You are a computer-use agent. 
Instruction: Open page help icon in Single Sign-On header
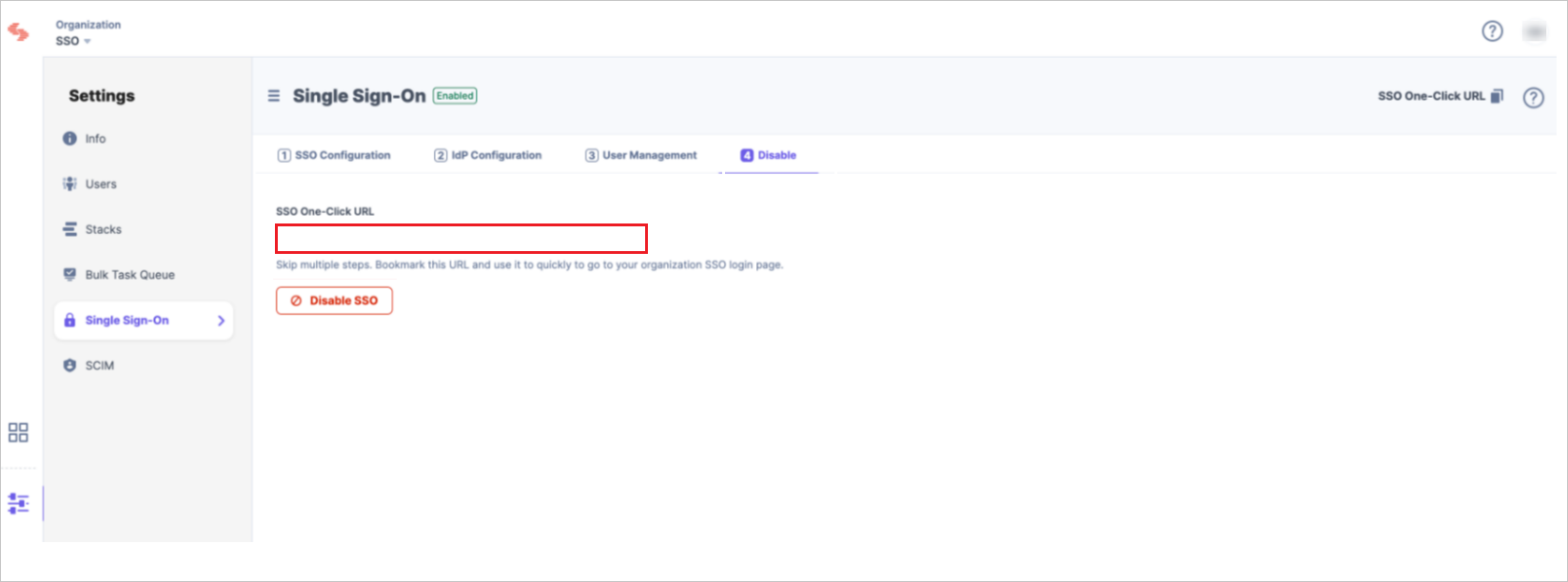[x=1534, y=97]
